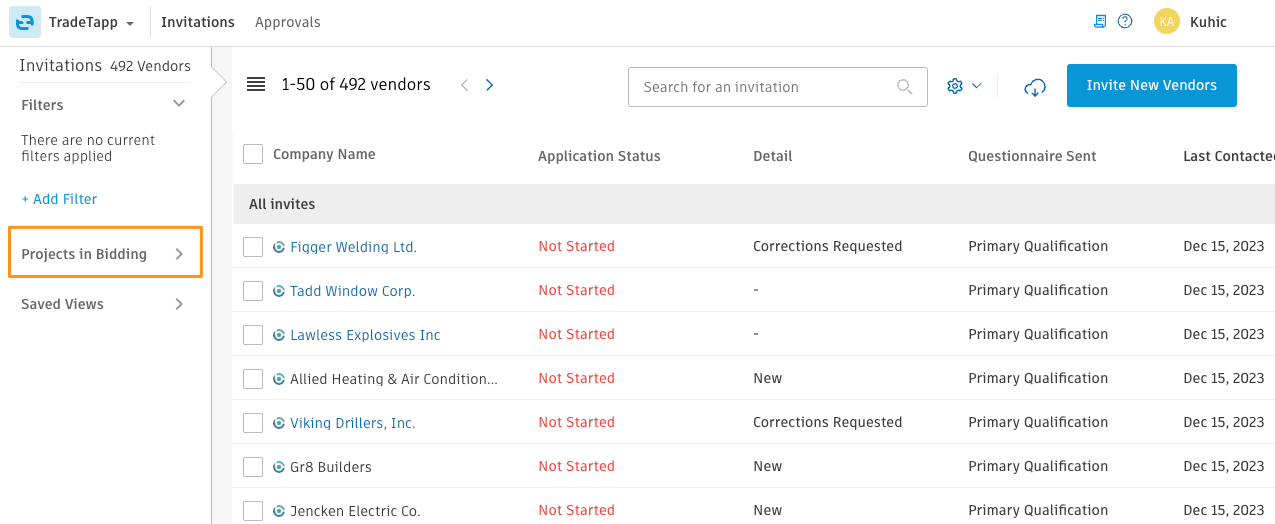Click the Invite New Vendors button
This screenshot has width=1275, height=524.
click(x=1152, y=85)
